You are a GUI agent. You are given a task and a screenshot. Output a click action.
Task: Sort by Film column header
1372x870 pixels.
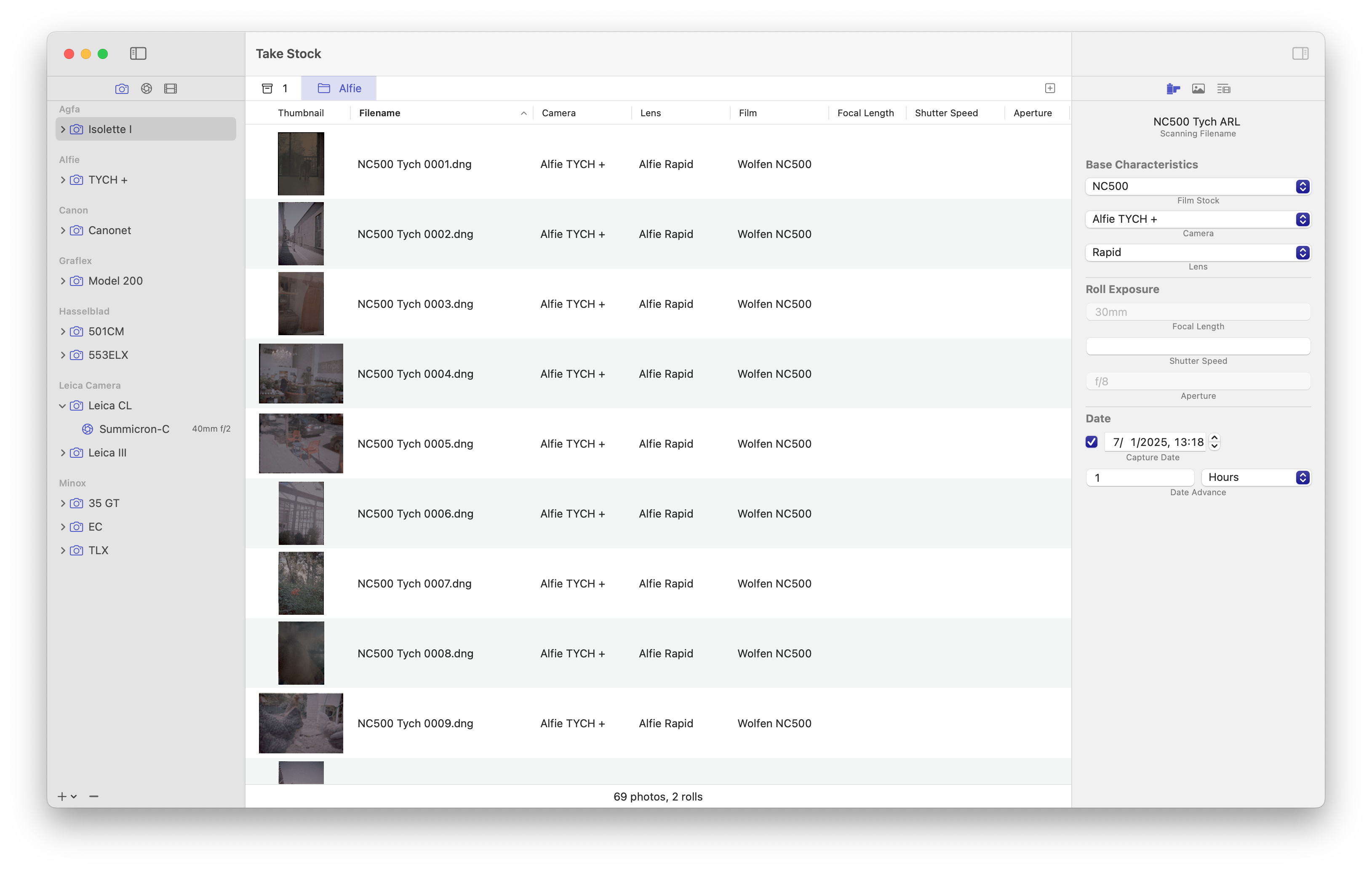(779, 113)
